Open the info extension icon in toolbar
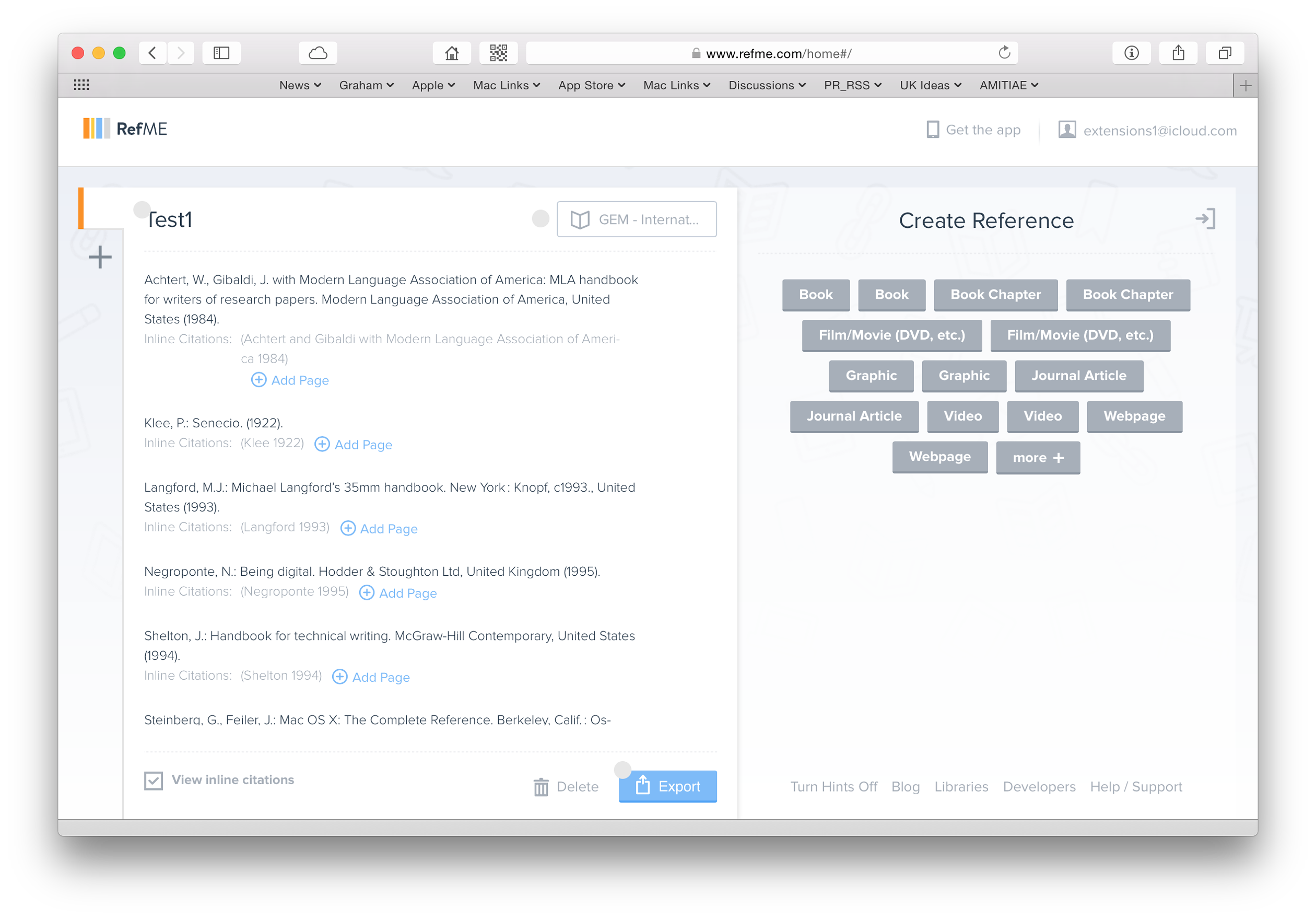This screenshot has height=919, width=1316. tap(1132, 53)
